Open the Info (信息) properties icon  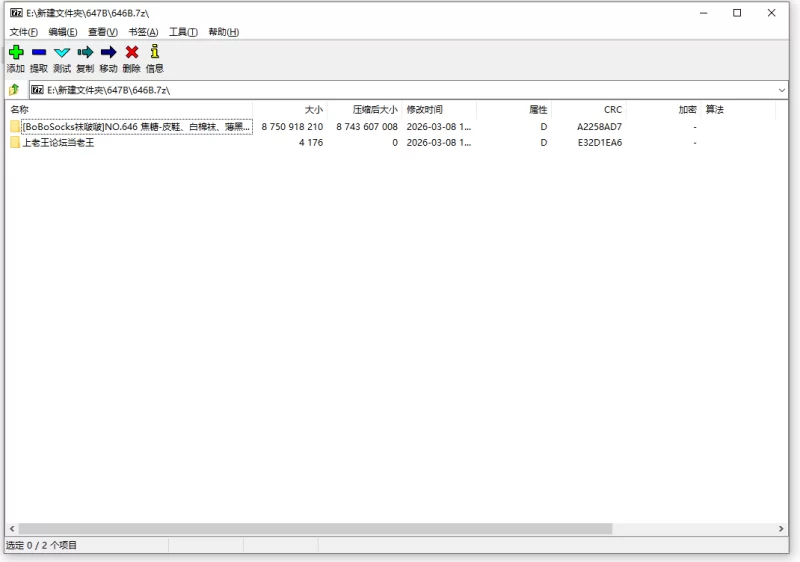point(154,53)
